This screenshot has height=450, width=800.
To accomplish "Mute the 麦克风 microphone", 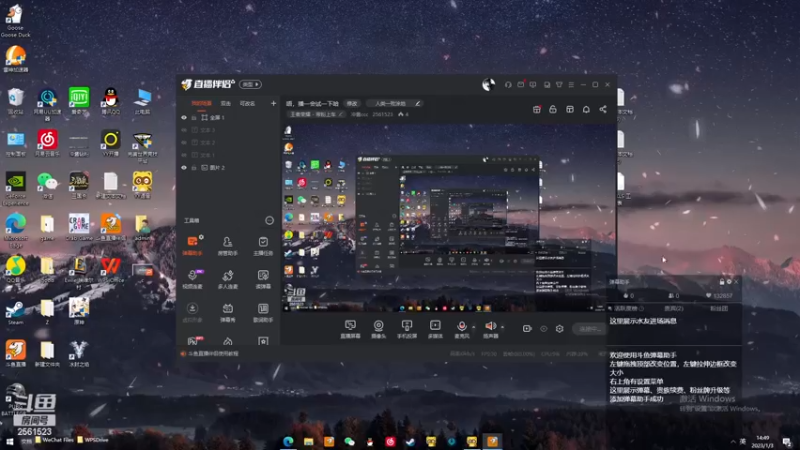I will pos(461,329).
